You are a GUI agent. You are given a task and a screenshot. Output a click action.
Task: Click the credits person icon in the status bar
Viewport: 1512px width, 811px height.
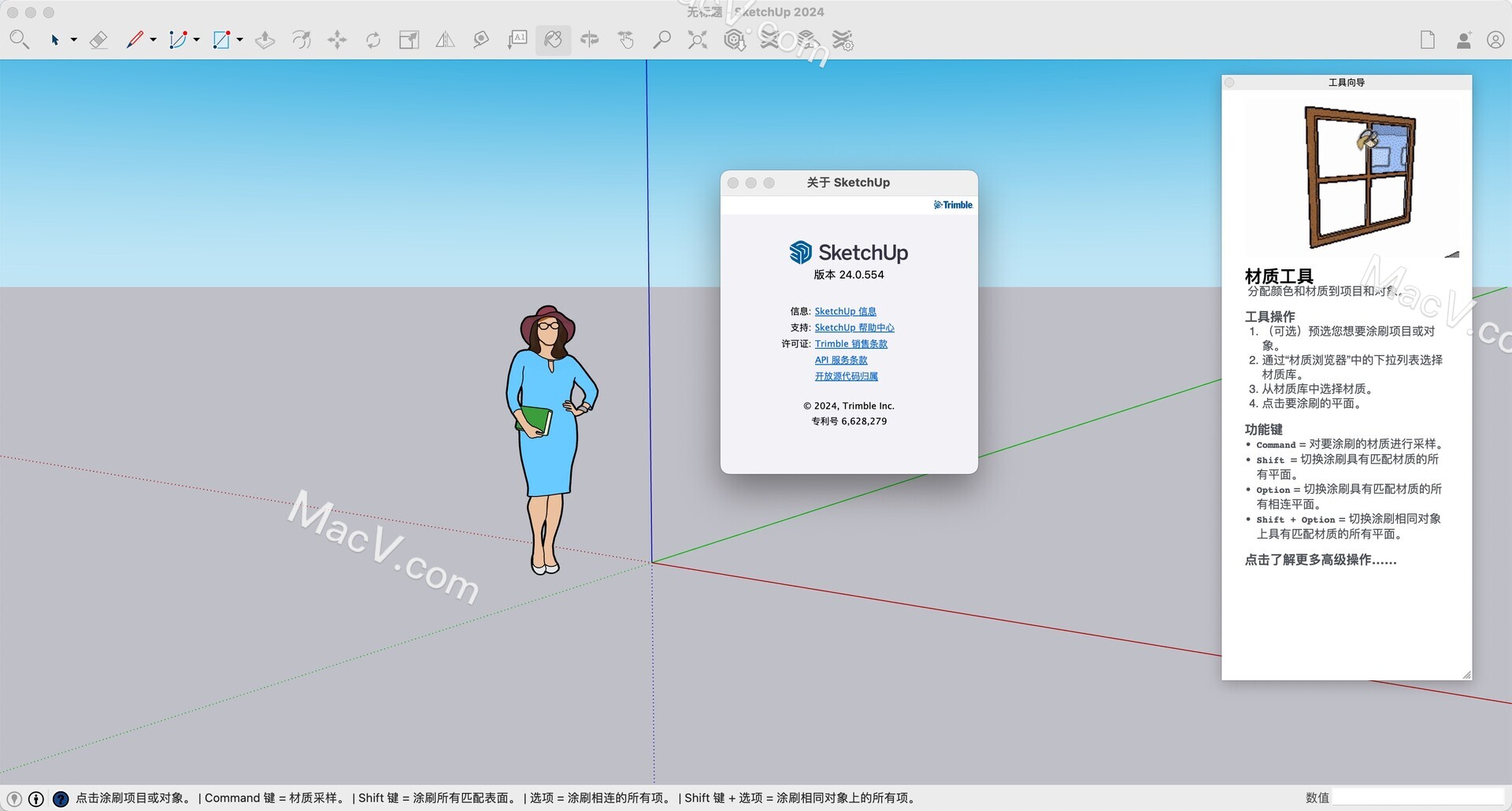pos(36,798)
